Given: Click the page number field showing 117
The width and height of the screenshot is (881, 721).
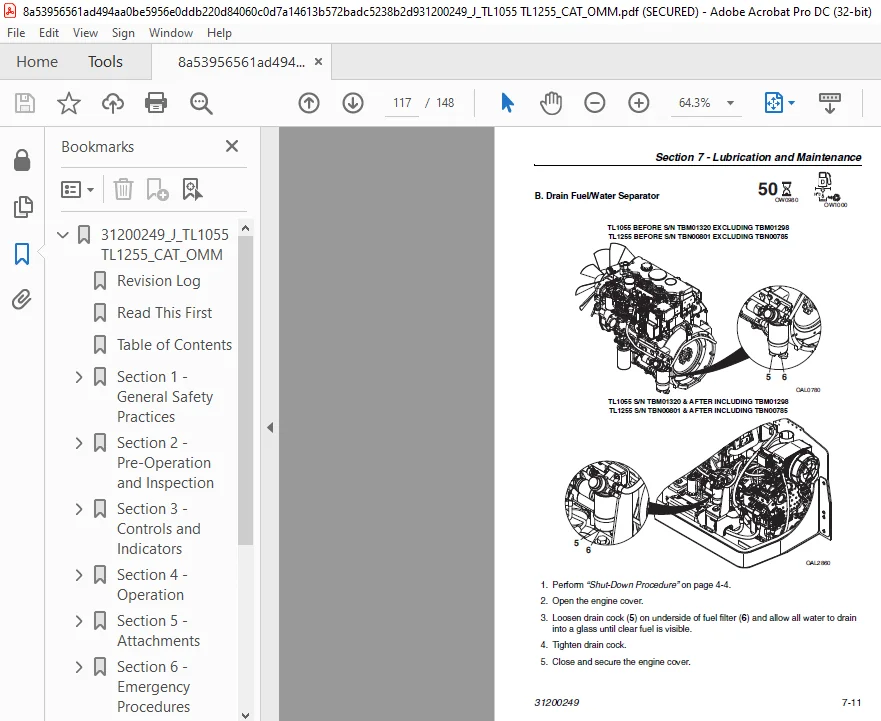Looking at the screenshot, I should tap(402, 103).
